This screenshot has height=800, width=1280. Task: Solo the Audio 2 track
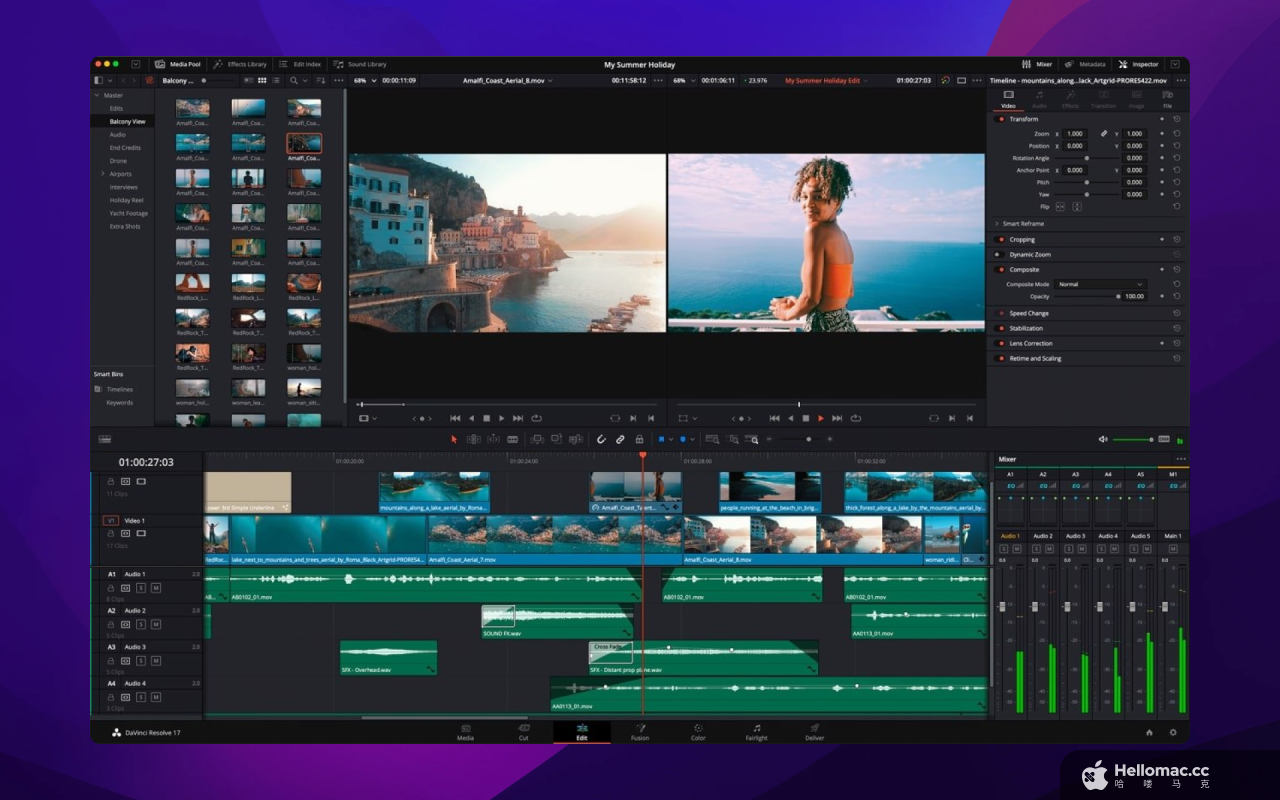[x=141, y=624]
